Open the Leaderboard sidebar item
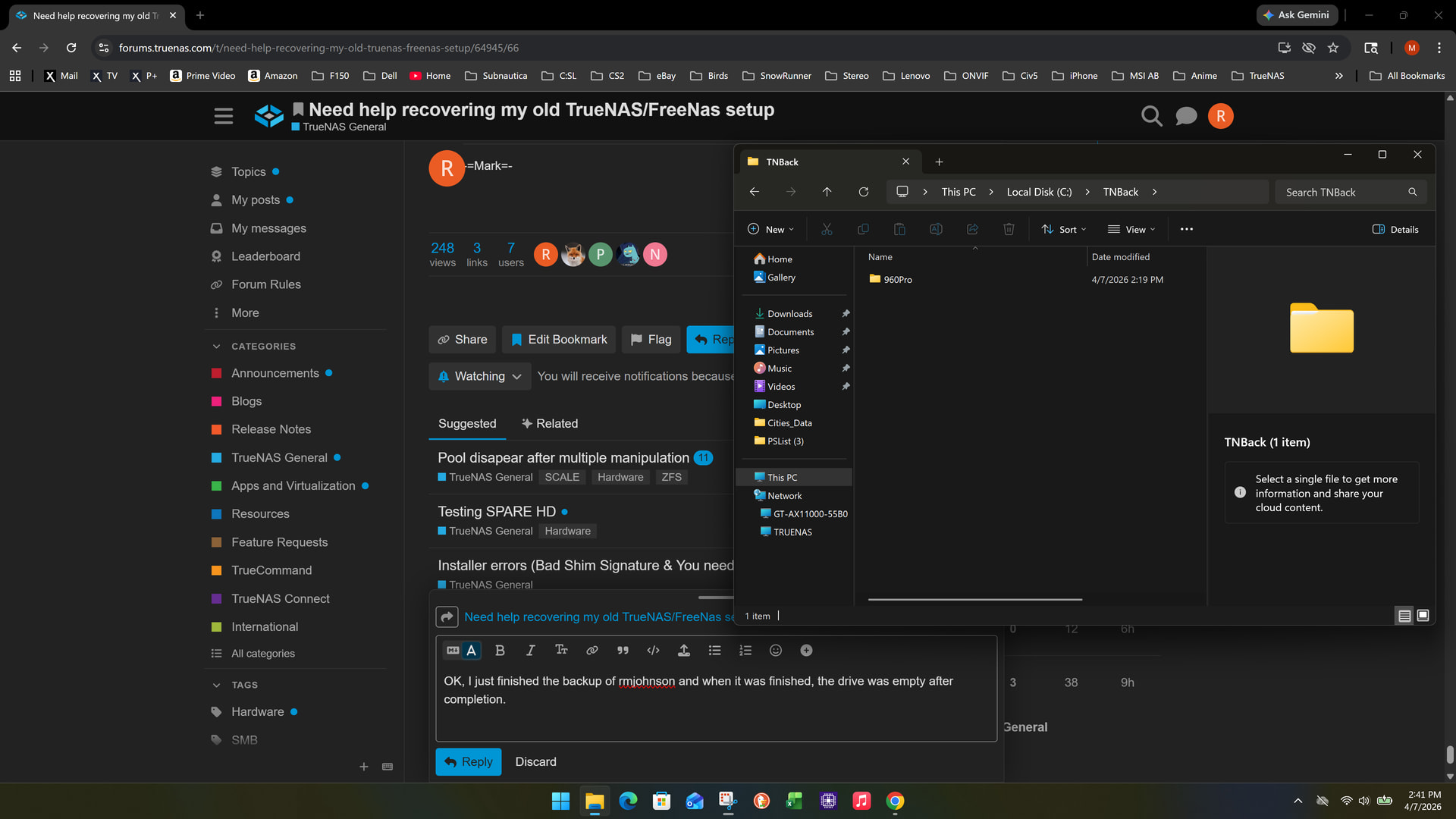The height and width of the screenshot is (819, 1456). [x=265, y=256]
